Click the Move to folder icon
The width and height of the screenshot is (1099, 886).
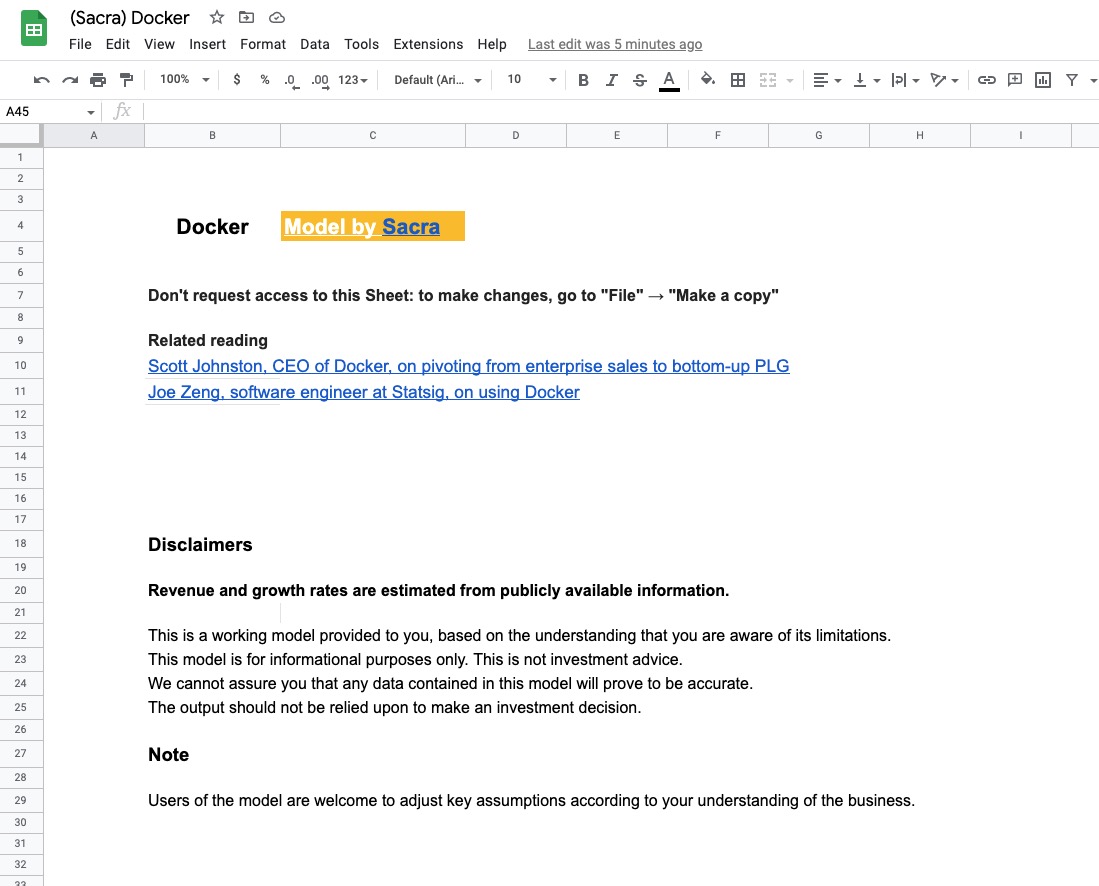[246, 18]
